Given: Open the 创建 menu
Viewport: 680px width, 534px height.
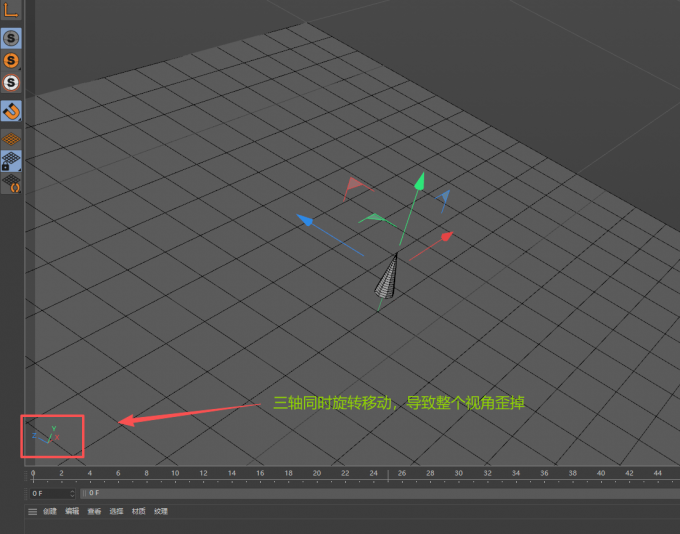Looking at the screenshot, I should (x=50, y=511).
